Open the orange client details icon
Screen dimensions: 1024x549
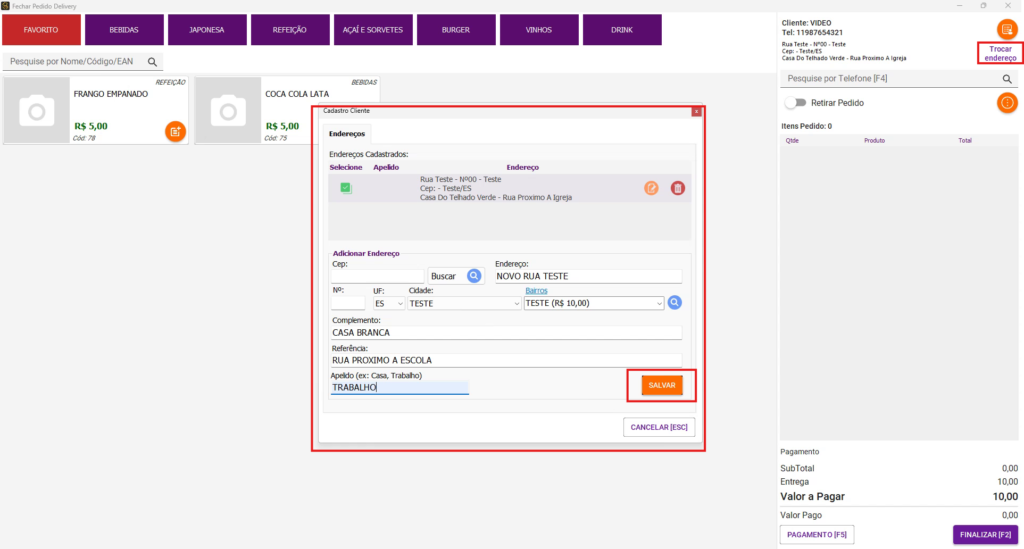(x=1007, y=29)
